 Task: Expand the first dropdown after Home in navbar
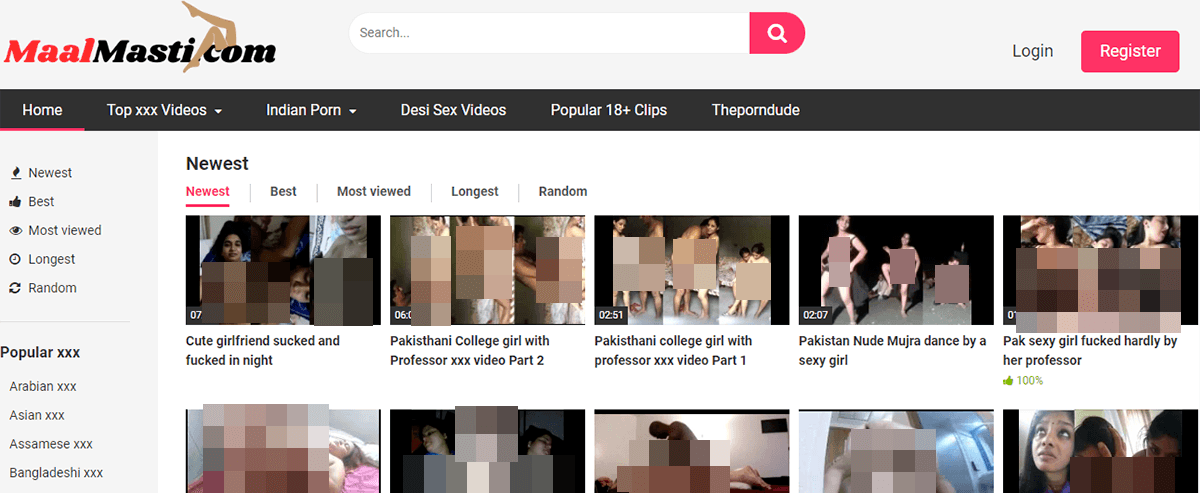click(x=217, y=111)
